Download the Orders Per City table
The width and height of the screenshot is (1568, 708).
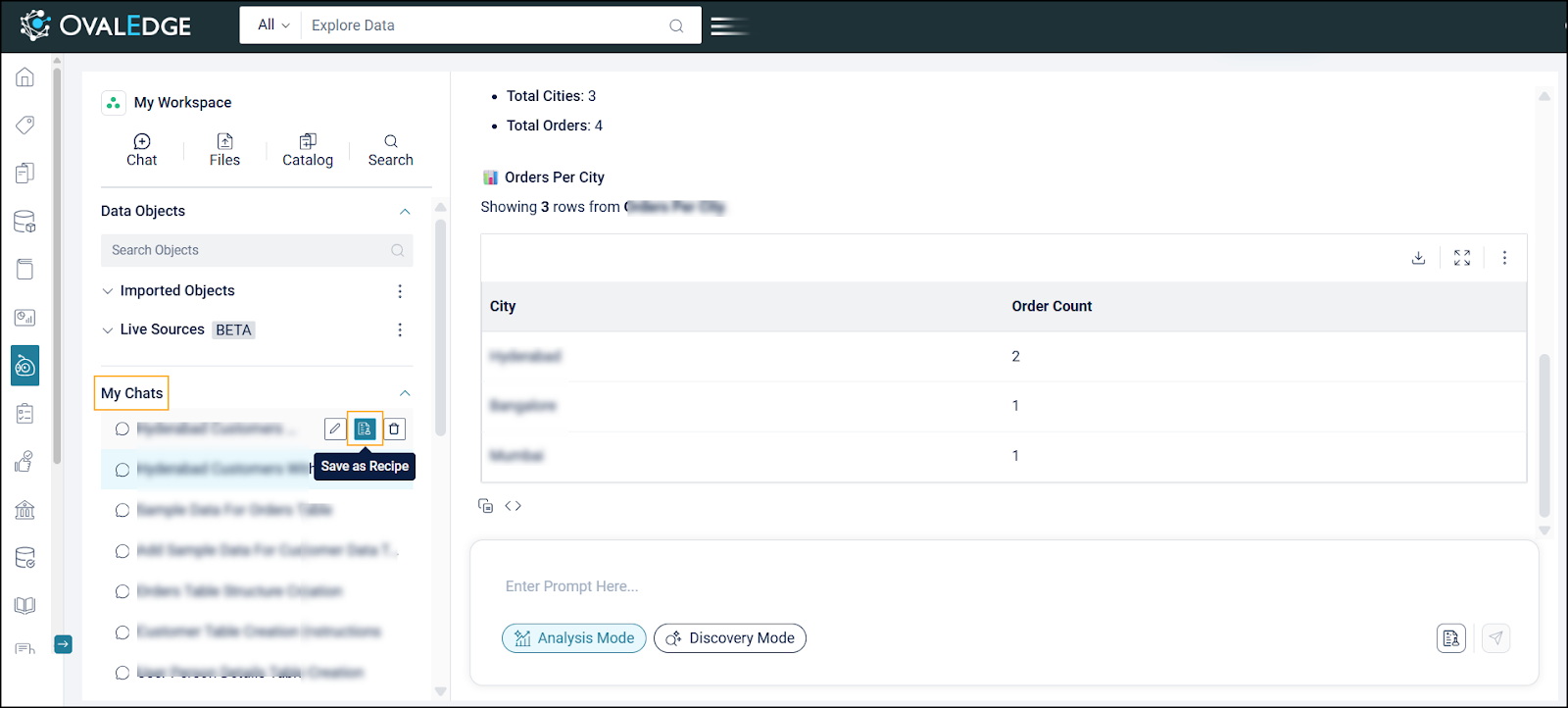pos(1418,258)
